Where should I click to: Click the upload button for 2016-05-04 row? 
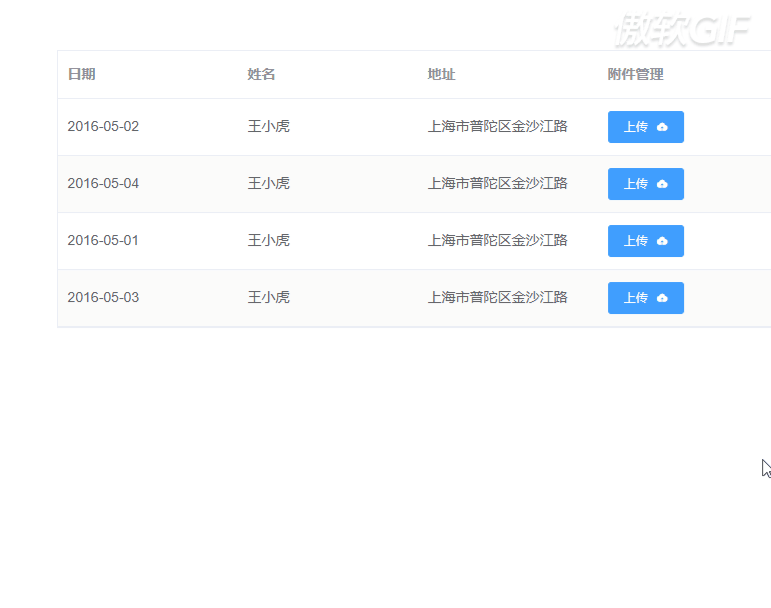tap(646, 184)
